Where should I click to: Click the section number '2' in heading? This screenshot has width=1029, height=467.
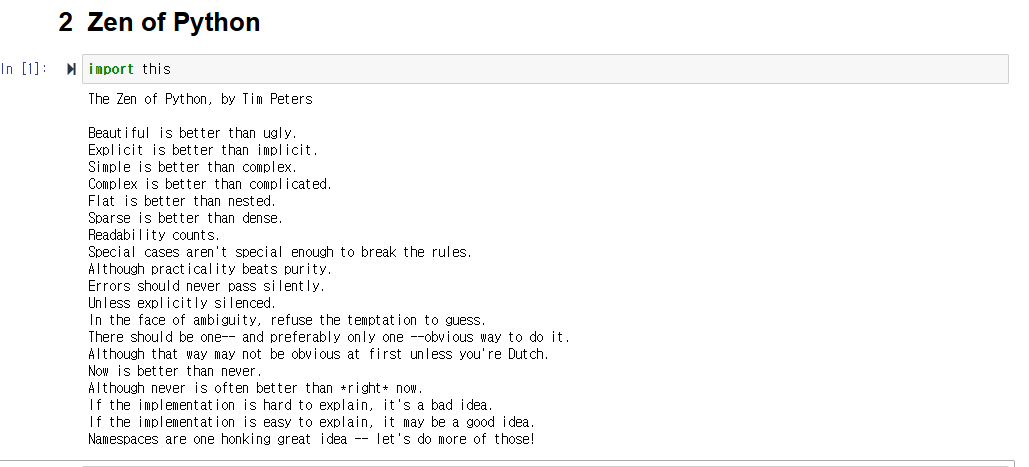66,22
